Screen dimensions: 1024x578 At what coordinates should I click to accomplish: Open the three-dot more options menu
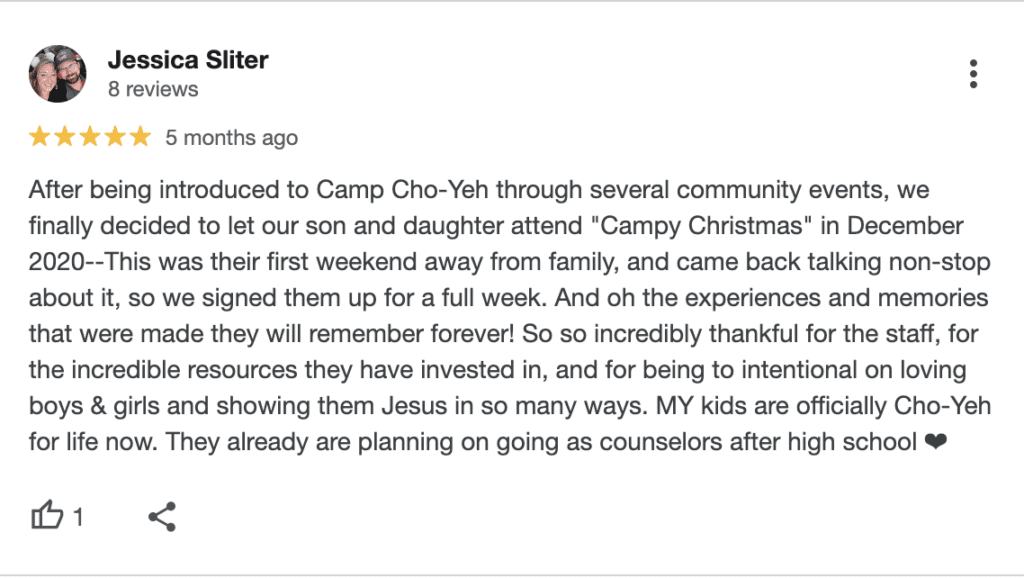(x=973, y=73)
